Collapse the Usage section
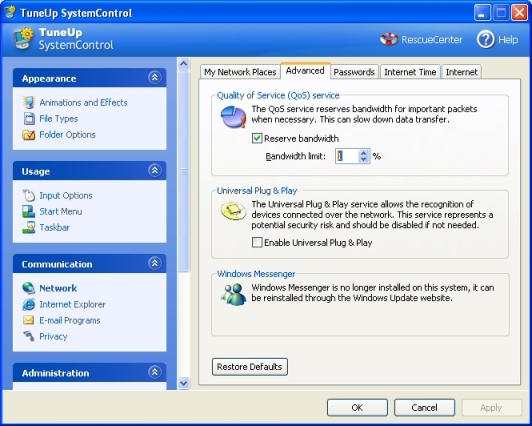The height and width of the screenshot is (426, 532). (155, 170)
